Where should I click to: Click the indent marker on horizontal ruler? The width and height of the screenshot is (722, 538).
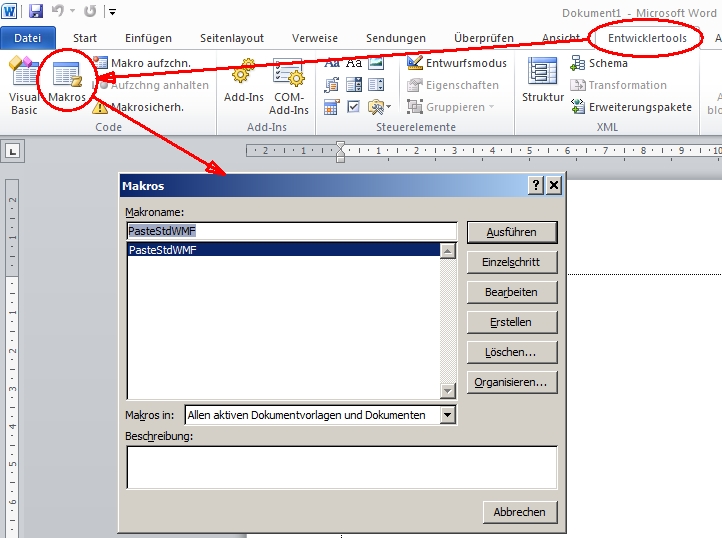click(340, 152)
